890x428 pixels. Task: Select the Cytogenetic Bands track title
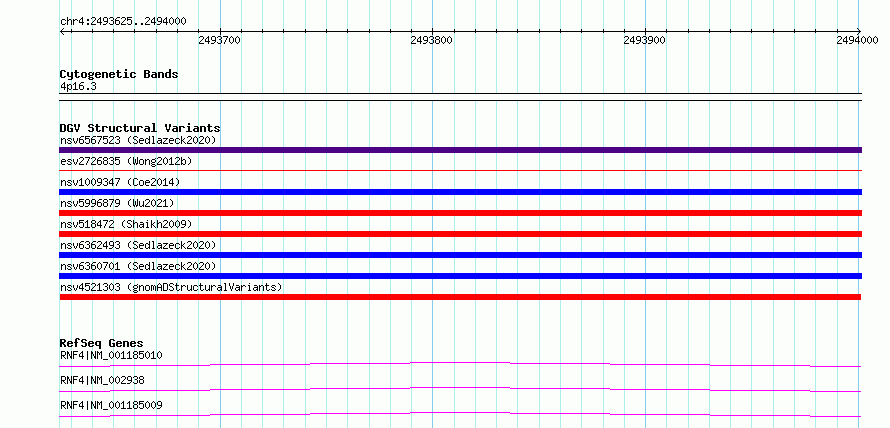click(119, 74)
